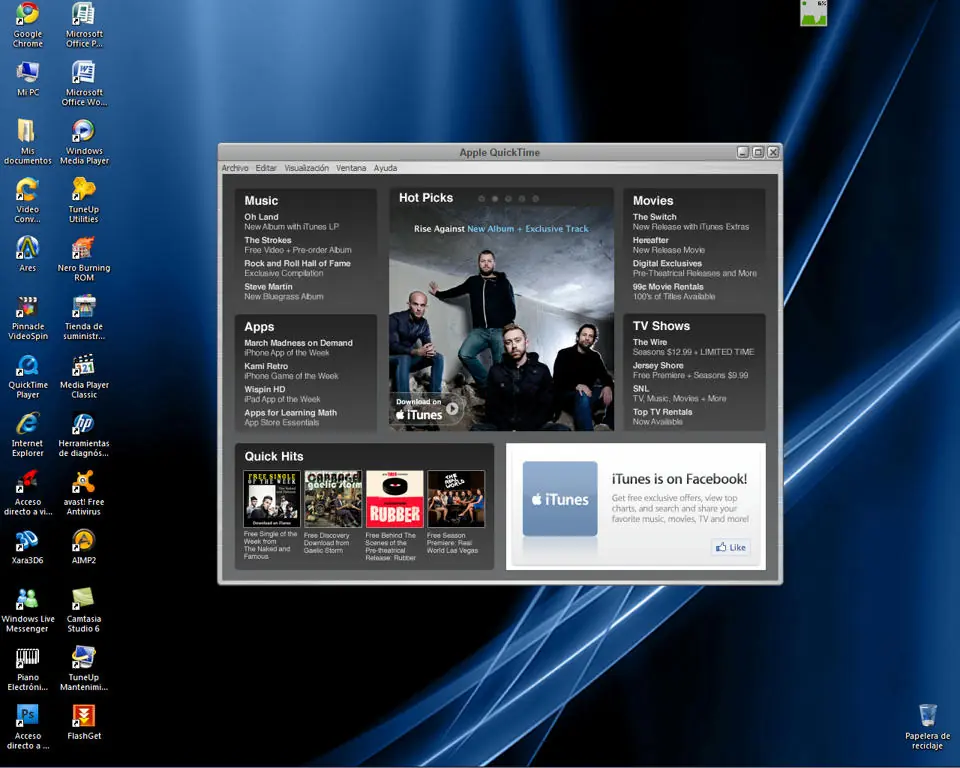Select the second Hot Picks carousel dot
The width and height of the screenshot is (960, 768).
pyautogui.click(x=495, y=198)
